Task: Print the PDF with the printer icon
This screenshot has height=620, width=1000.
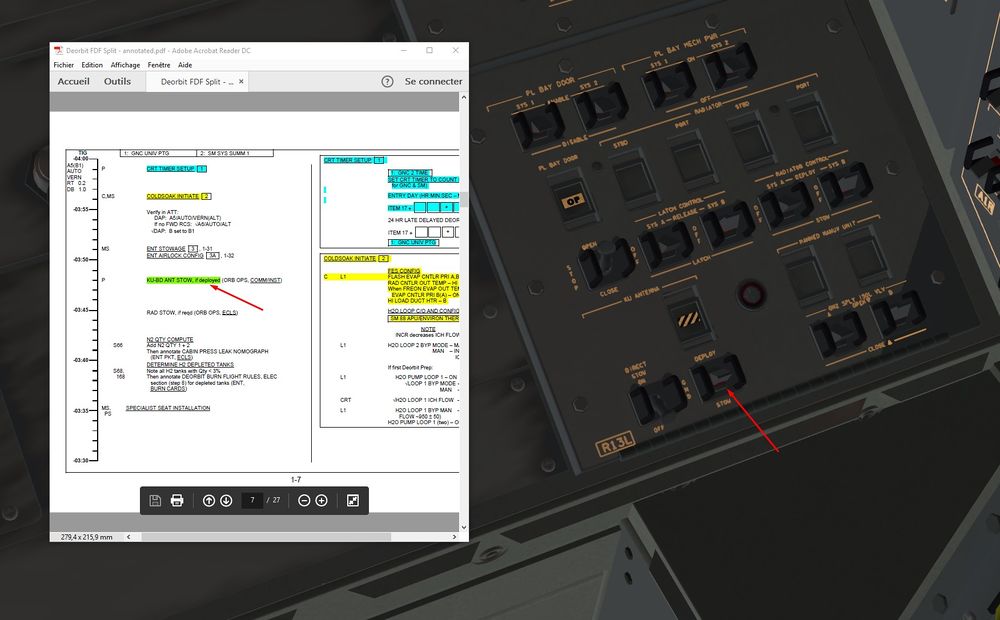Action: [177, 501]
